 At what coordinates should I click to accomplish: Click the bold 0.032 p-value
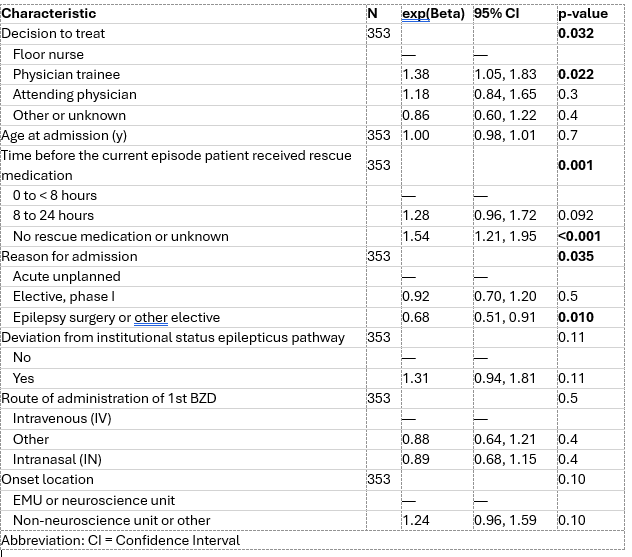click(x=576, y=33)
